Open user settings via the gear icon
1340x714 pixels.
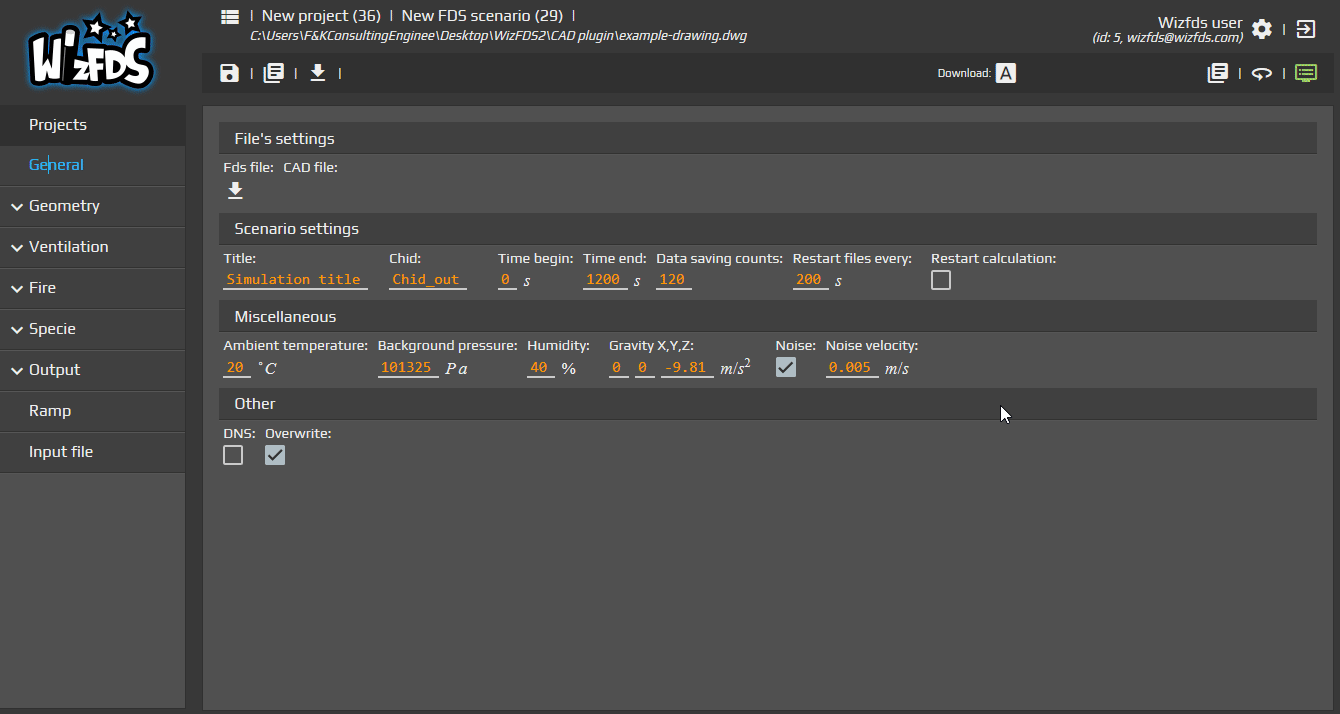point(1262,29)
